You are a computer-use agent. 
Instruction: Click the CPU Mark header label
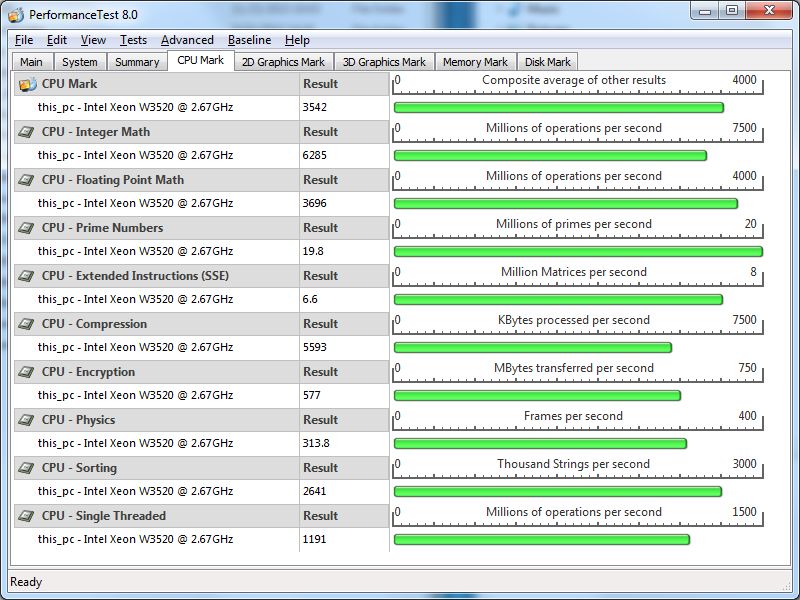[69, 84]
